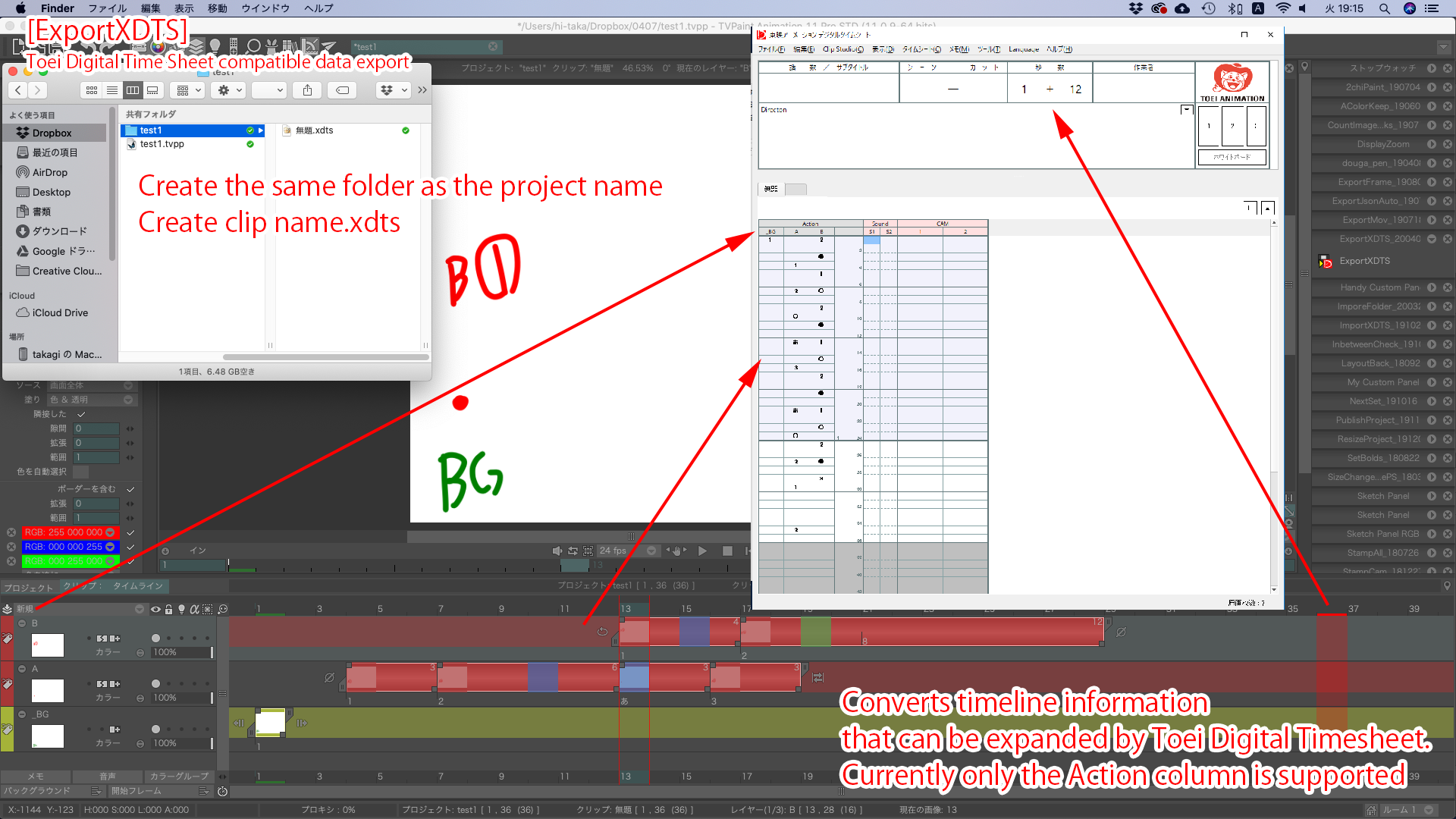
Task: Click the Wi-Fi icon in menu bar
Action: click(x=1282, y=8)
